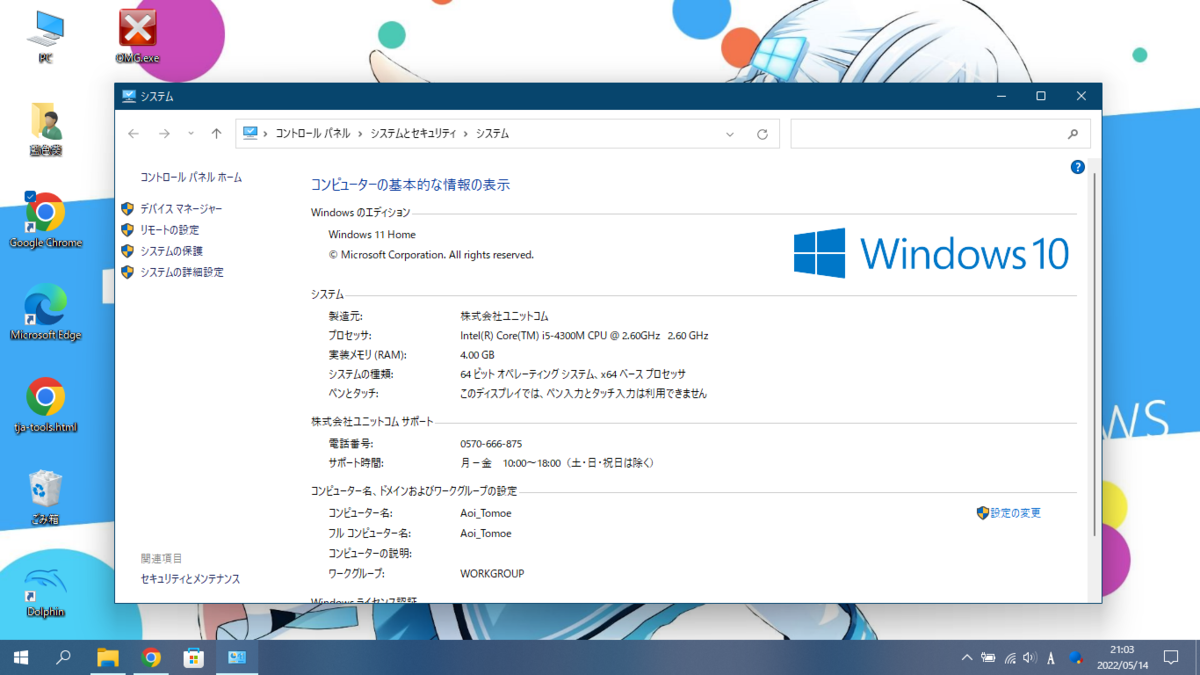Refresh the System window
Viewport: 1200px width, 675px height.
point(762,134)
